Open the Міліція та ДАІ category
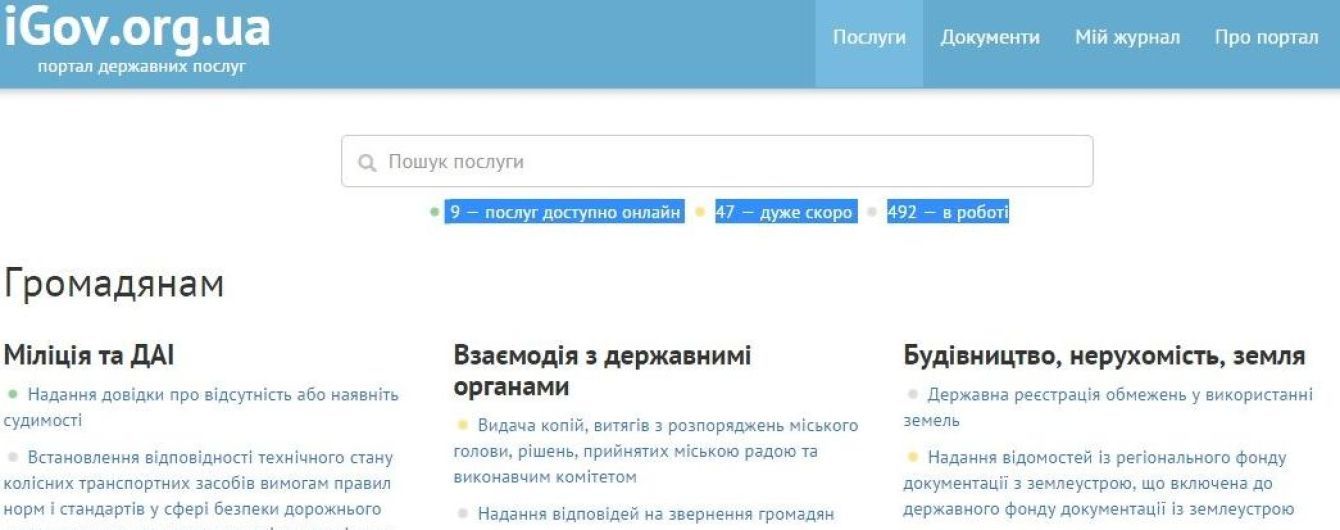 90,355
